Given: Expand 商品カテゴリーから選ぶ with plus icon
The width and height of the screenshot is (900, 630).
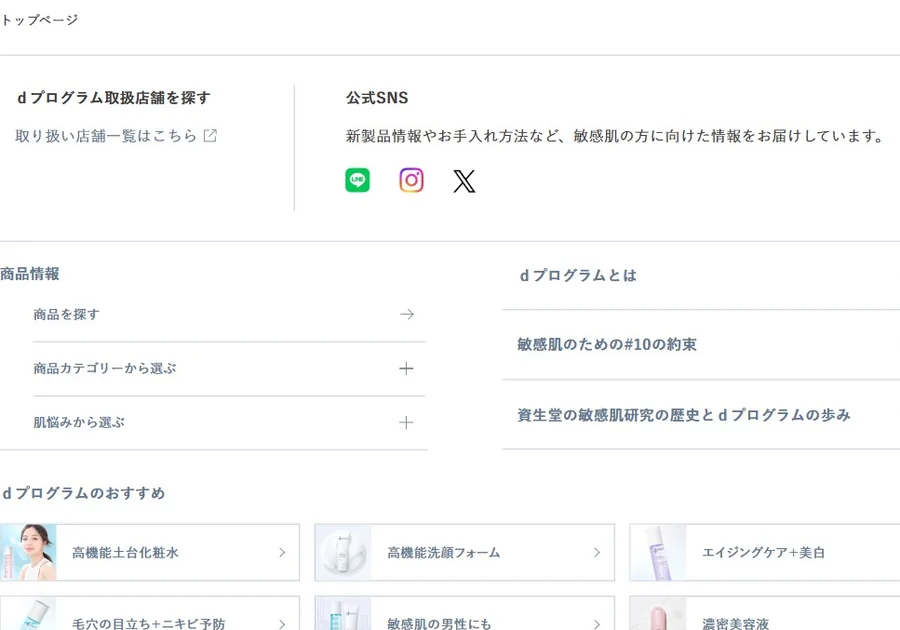Looking at the screenshot, I should 406,368.
